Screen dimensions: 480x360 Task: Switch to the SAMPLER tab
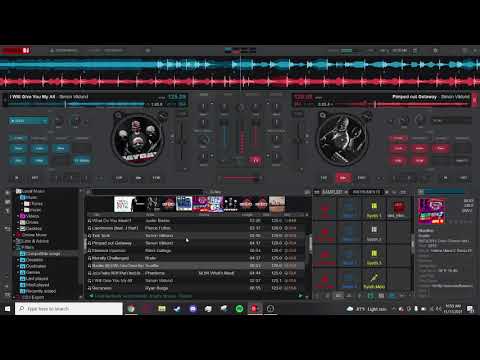coord(332,192)
